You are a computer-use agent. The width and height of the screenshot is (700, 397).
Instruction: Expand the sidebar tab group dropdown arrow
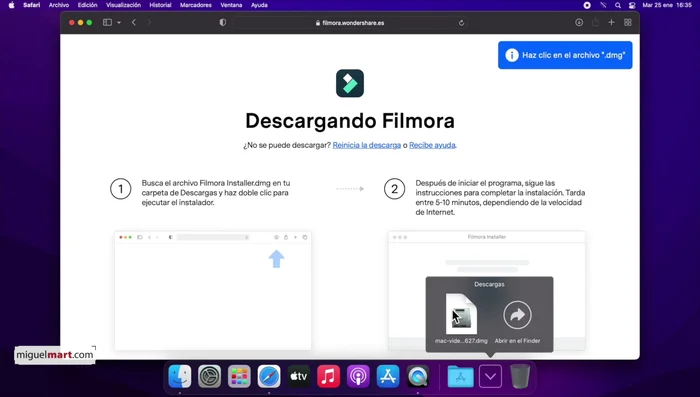[x=119, y=22]
